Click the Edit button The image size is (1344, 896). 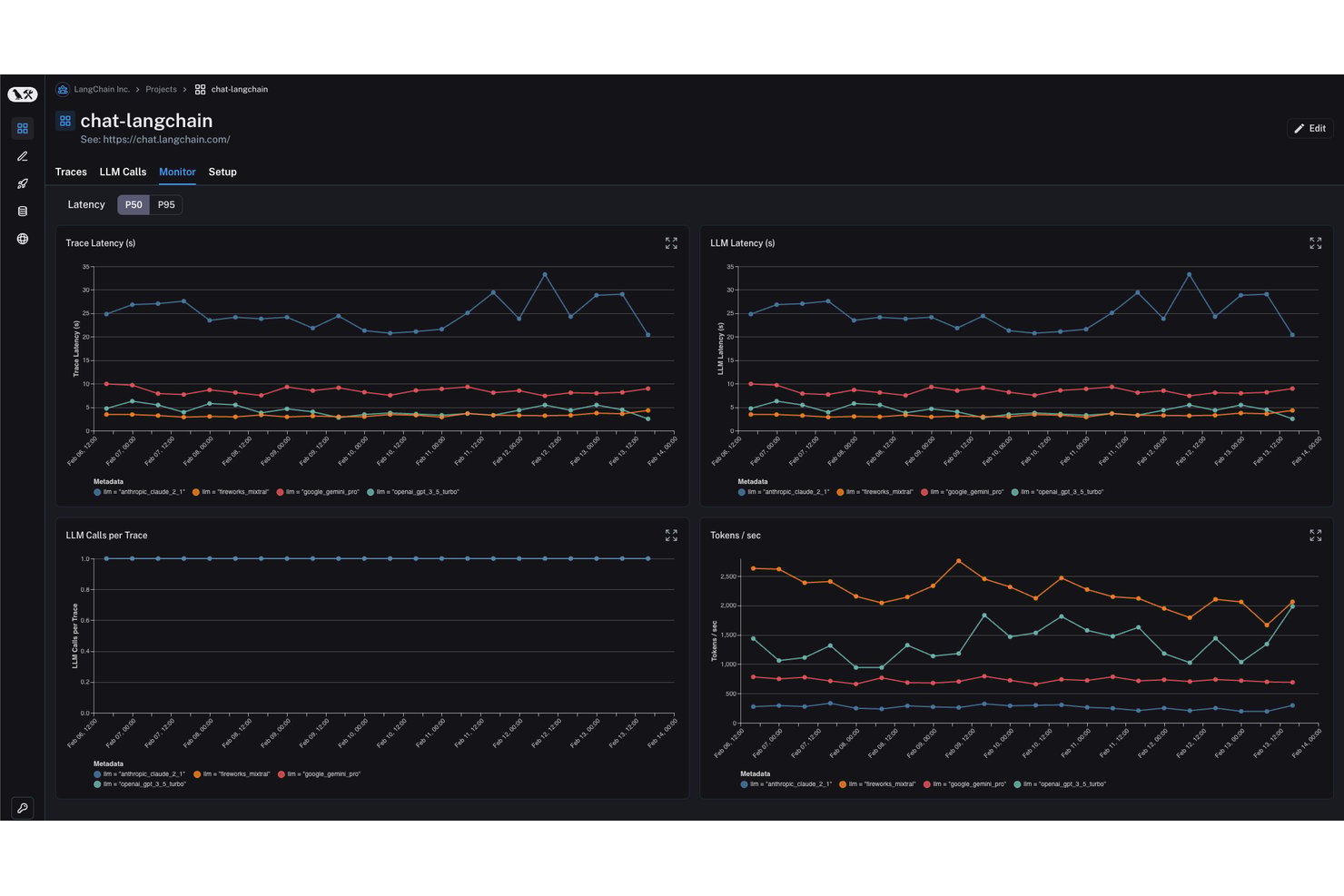pyautogui.click(x=1309, y=129)
